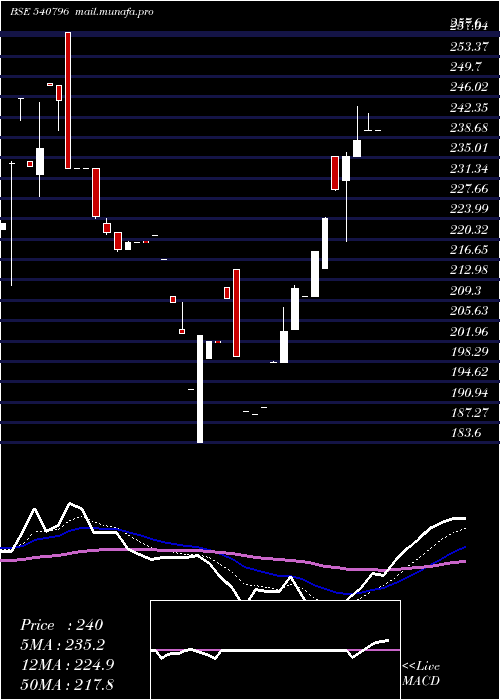Click the 'Price : 240' readout
The height and width of the screenshot is (700, 500).
pyautogui.click(x=62, y=625)
